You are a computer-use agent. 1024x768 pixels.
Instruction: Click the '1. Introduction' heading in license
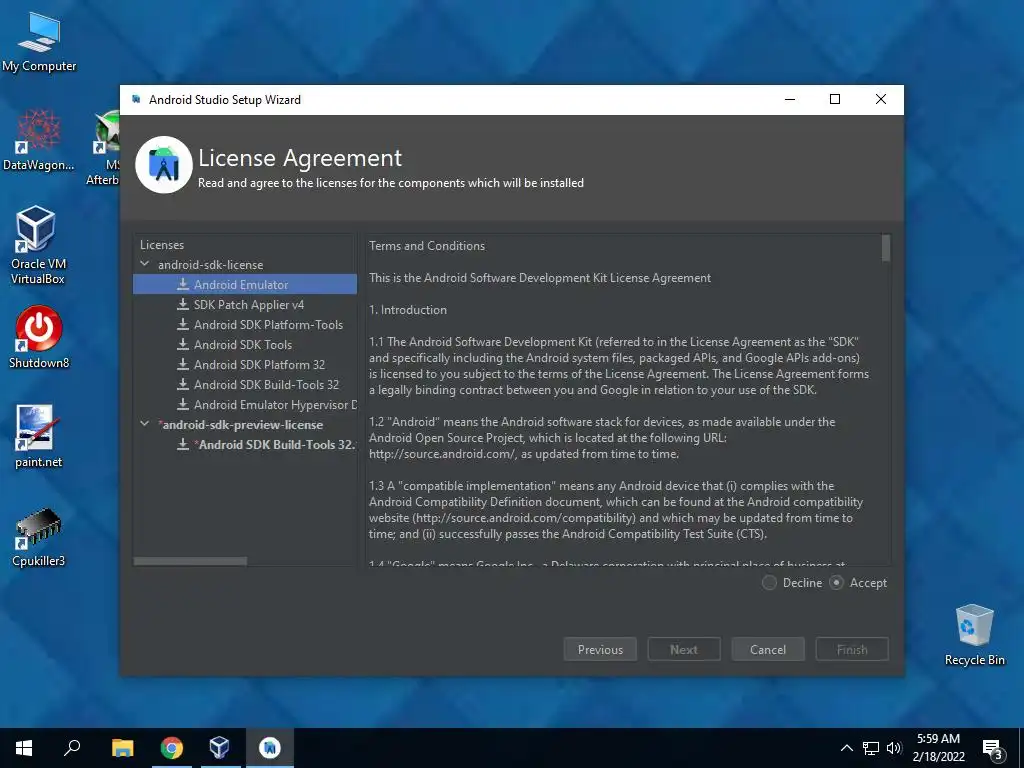point(408,310)
